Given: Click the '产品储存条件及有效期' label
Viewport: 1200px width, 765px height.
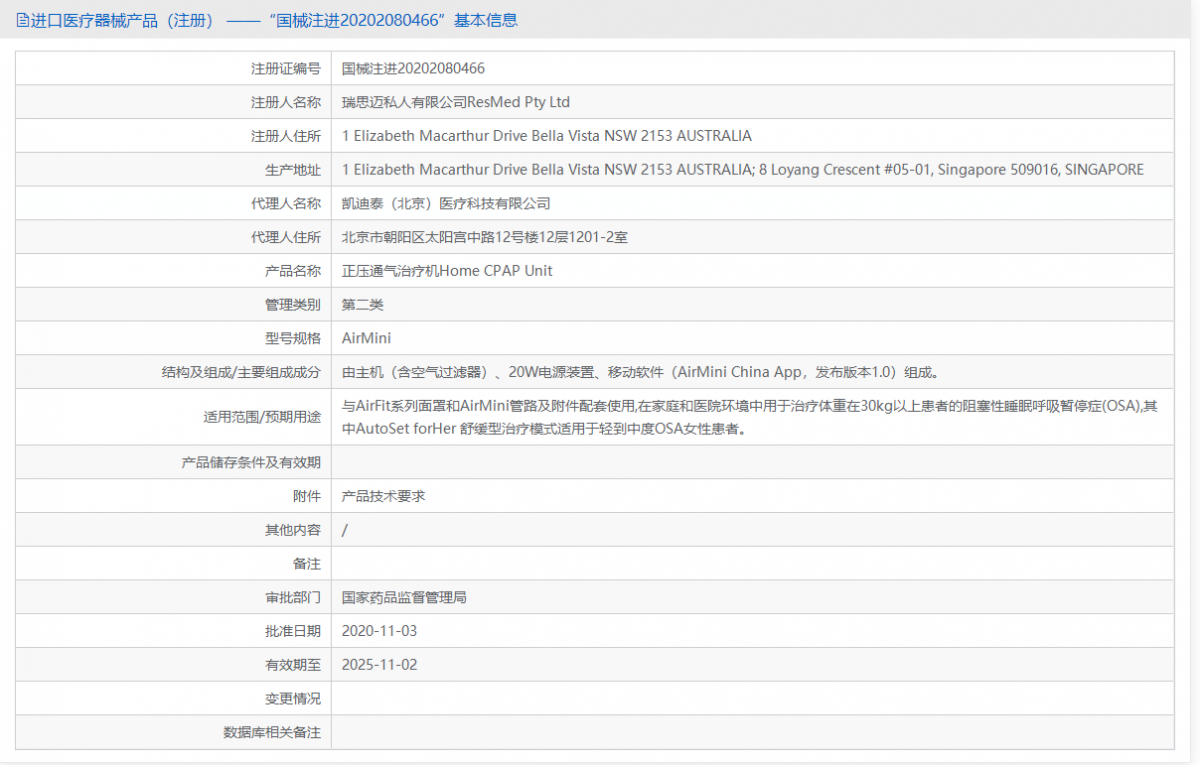Looking at the screenshot, I should click(x=251, y=462).
